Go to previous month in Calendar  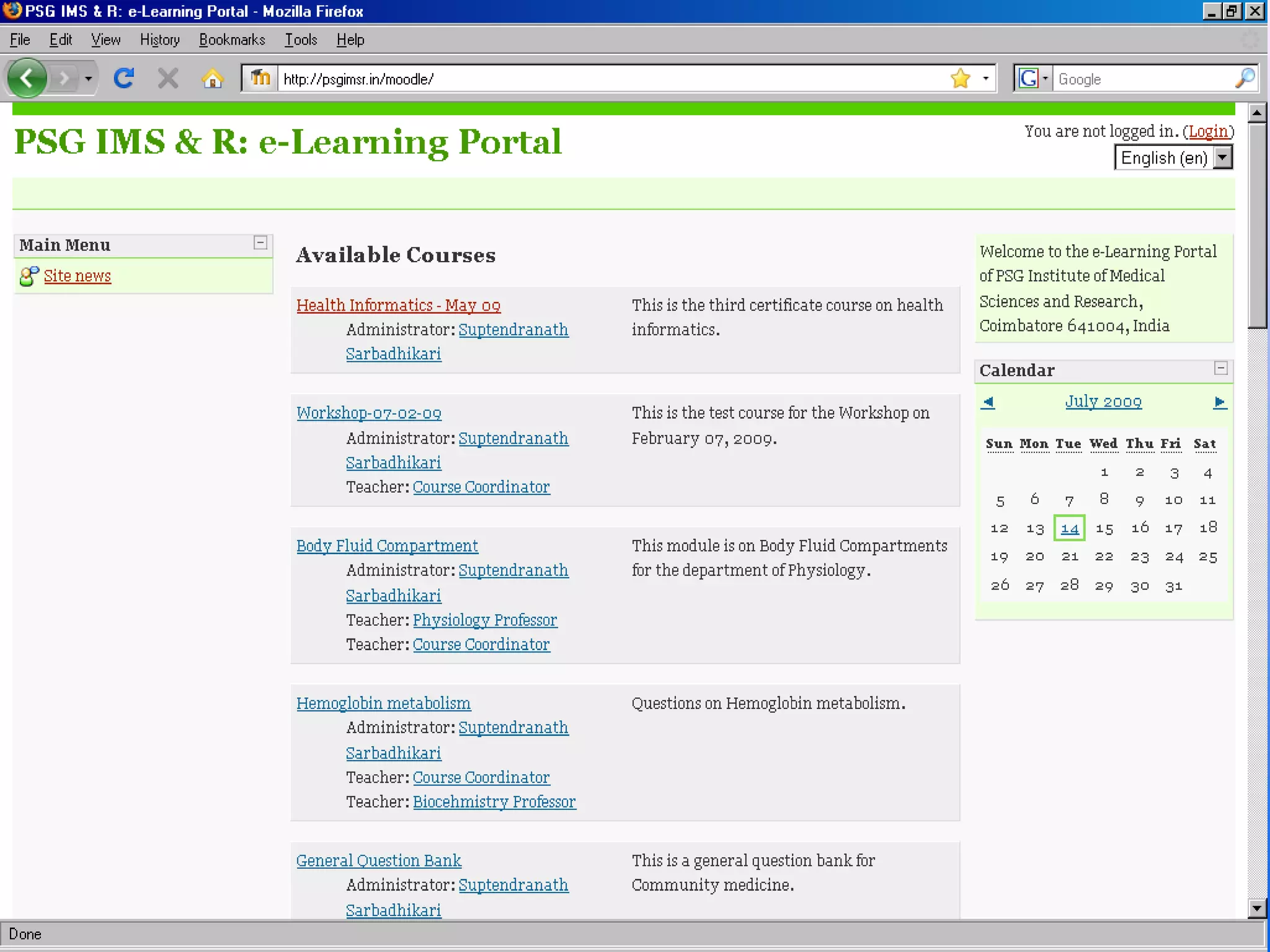pyautogui.click(x=988, y=402)
